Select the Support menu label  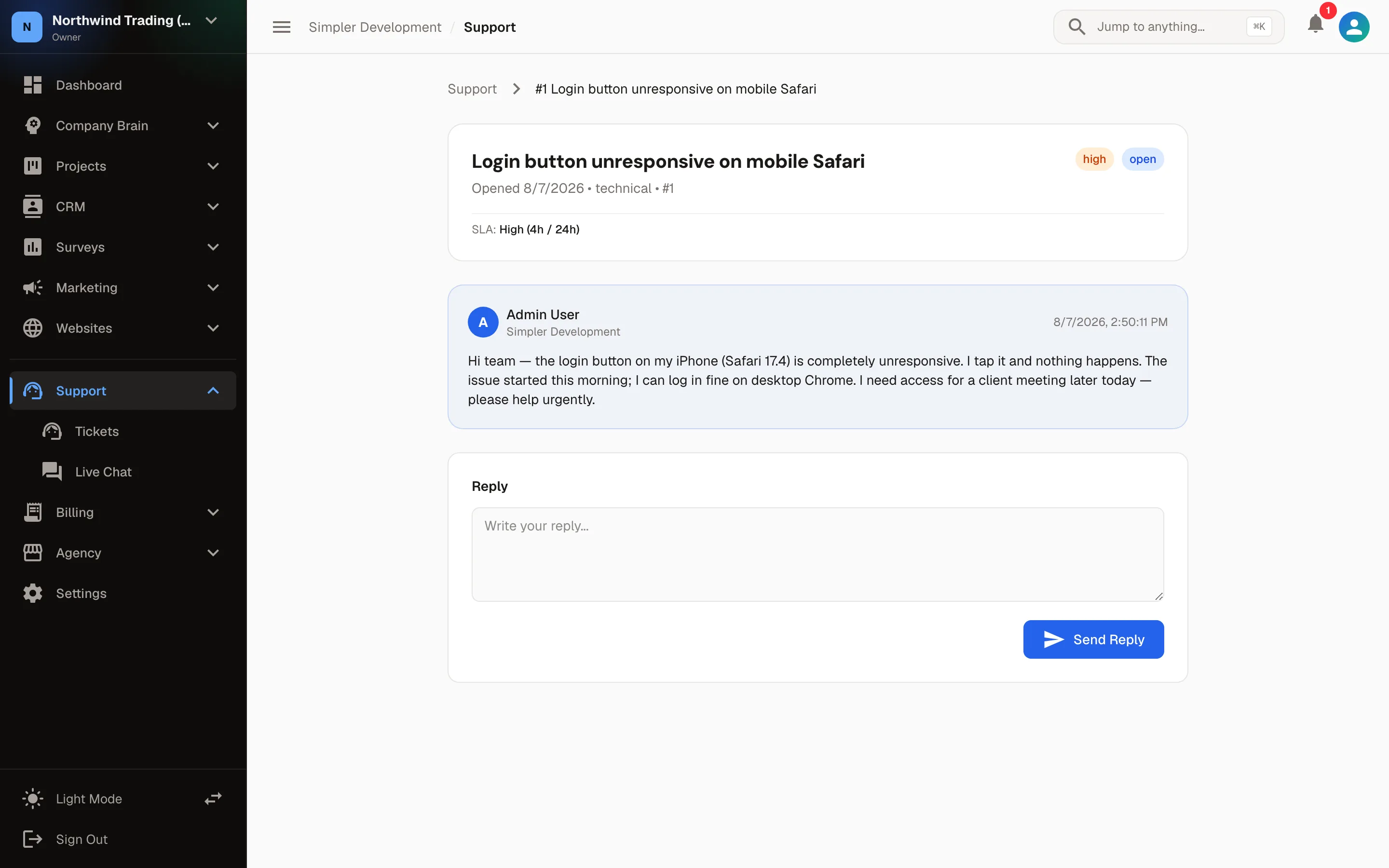point(81,391)
